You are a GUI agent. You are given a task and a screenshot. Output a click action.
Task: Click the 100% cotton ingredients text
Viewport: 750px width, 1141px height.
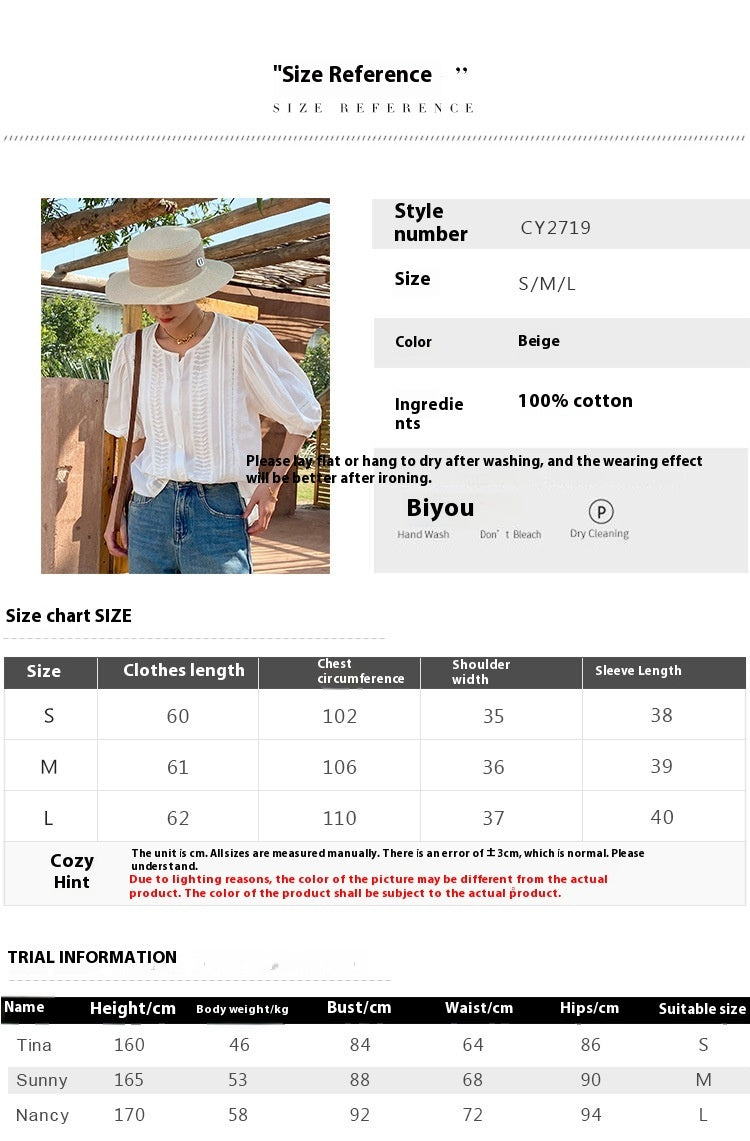tap(575, 401)
